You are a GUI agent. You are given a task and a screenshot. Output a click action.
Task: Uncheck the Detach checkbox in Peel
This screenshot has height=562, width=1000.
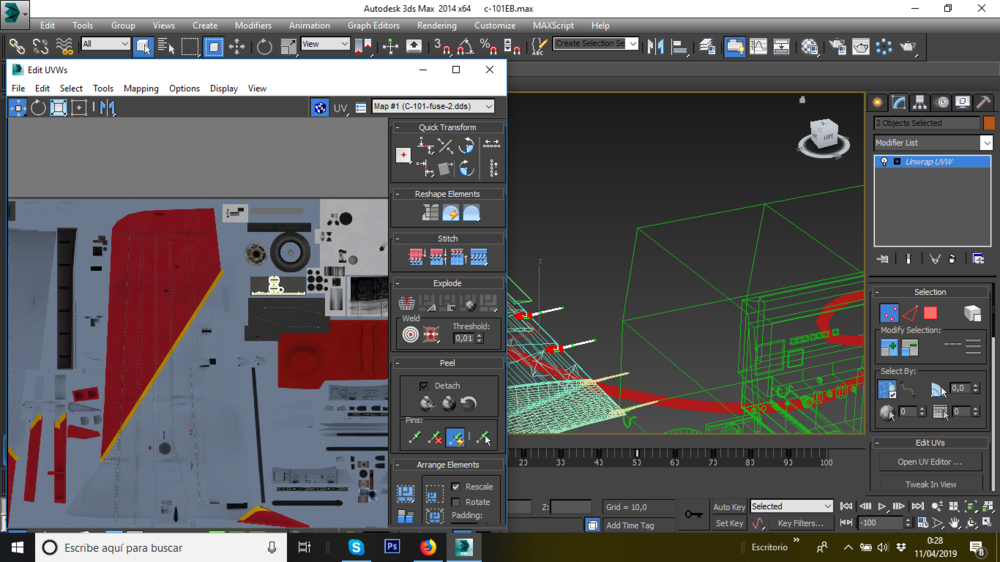pos(424,385)
